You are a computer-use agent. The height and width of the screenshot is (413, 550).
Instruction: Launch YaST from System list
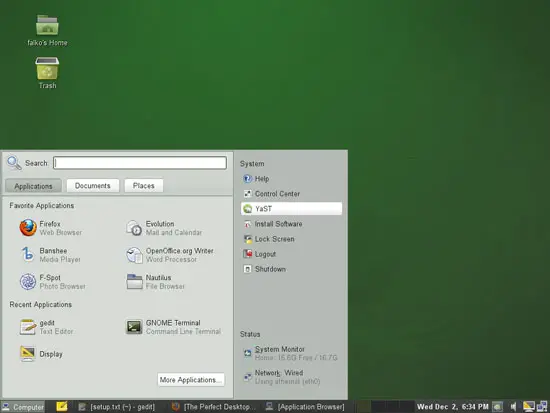click(291, 208)
